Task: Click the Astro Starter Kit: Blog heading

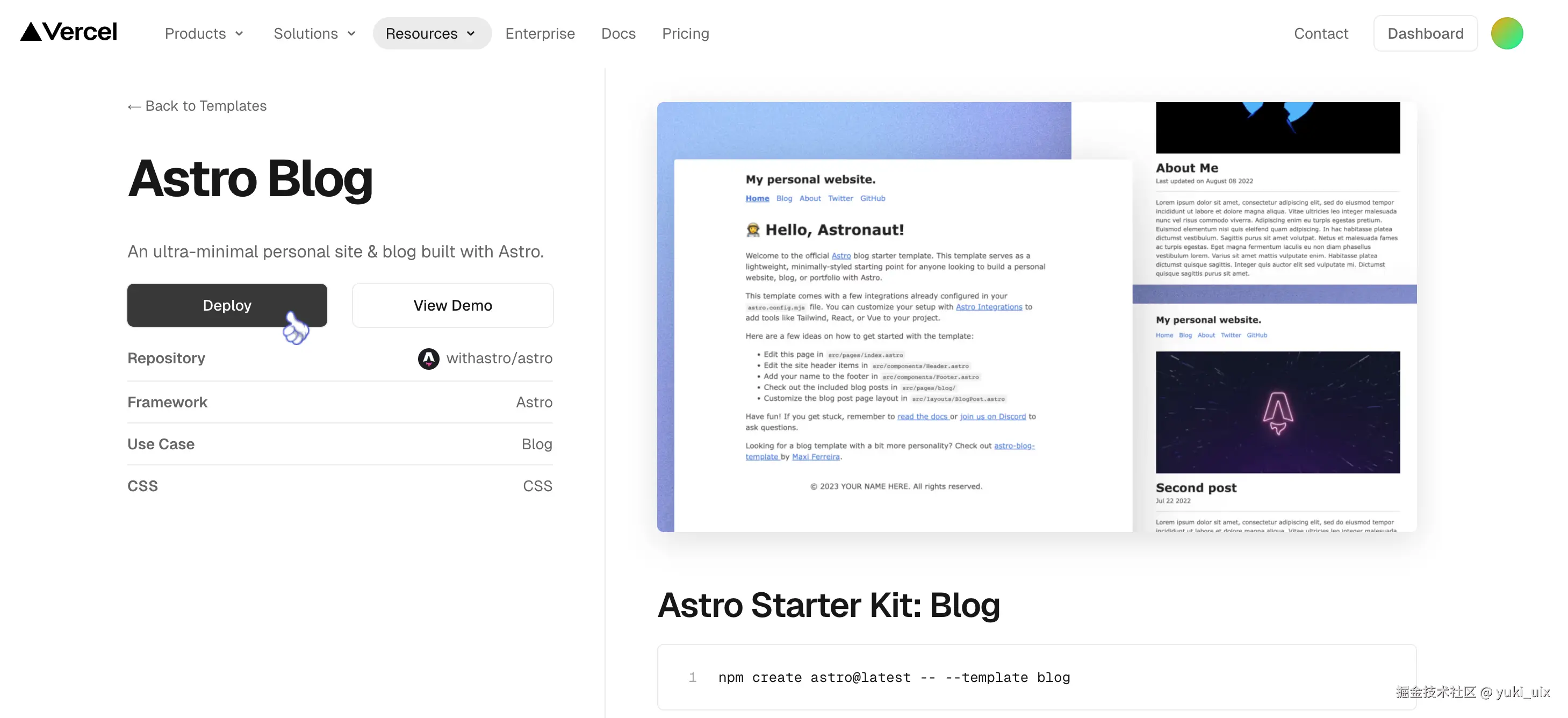Action: tap(829, 605)
